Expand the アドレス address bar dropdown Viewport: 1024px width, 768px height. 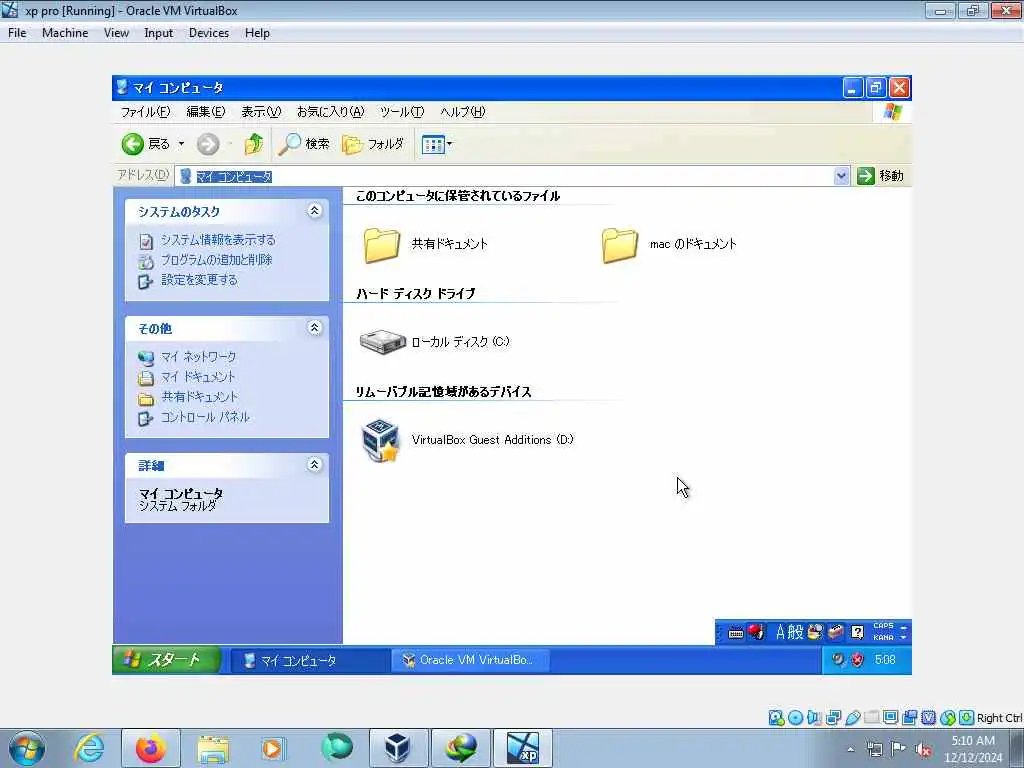point(841,176)
